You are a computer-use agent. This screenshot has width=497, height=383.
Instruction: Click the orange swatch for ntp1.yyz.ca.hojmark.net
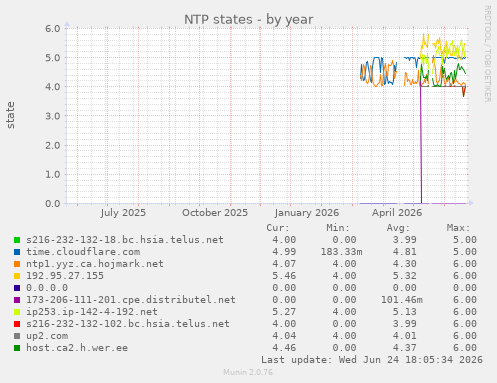(17, 264)
